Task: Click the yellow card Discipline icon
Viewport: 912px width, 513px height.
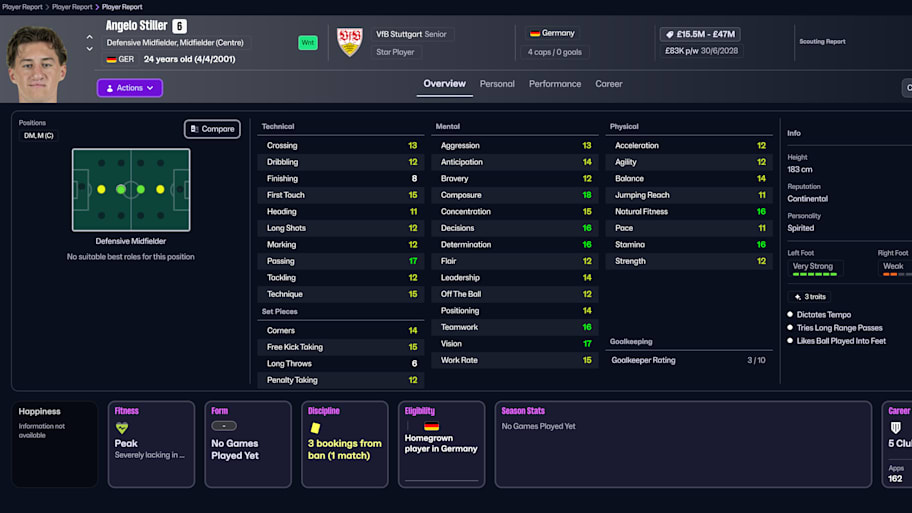Action: click(315, 428)
